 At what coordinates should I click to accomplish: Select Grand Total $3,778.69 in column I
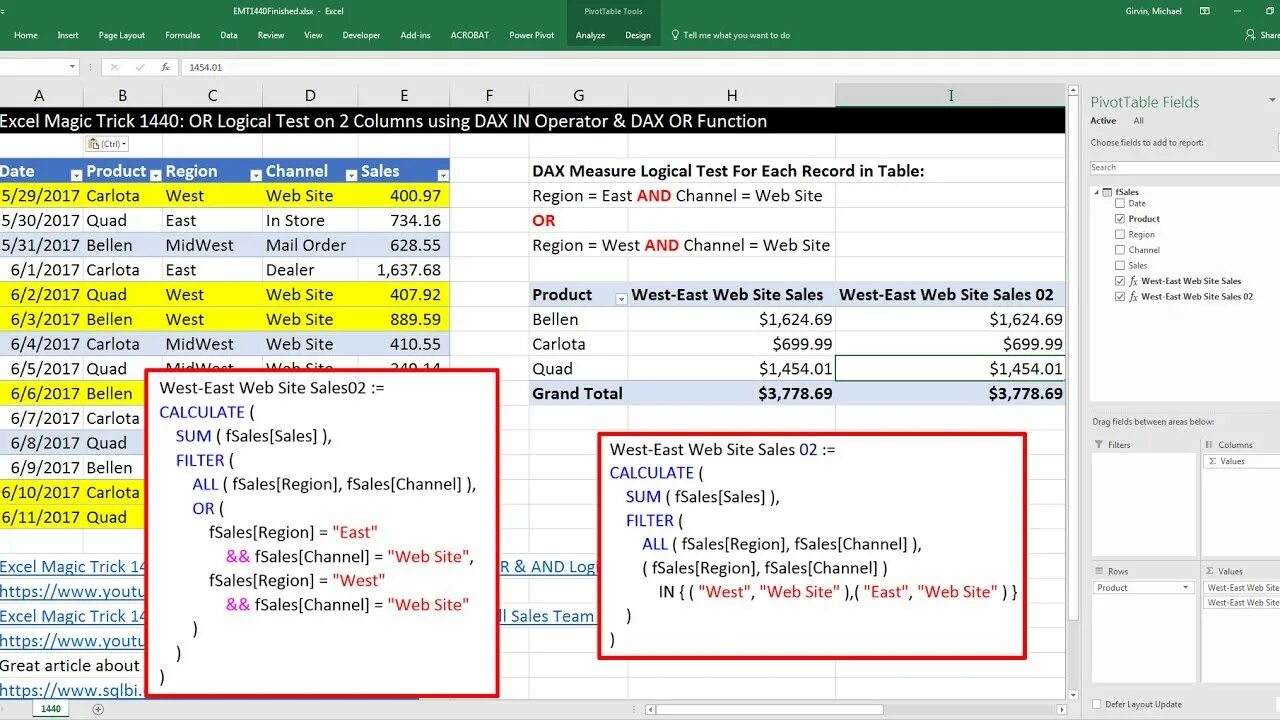[x=951, y=393]
